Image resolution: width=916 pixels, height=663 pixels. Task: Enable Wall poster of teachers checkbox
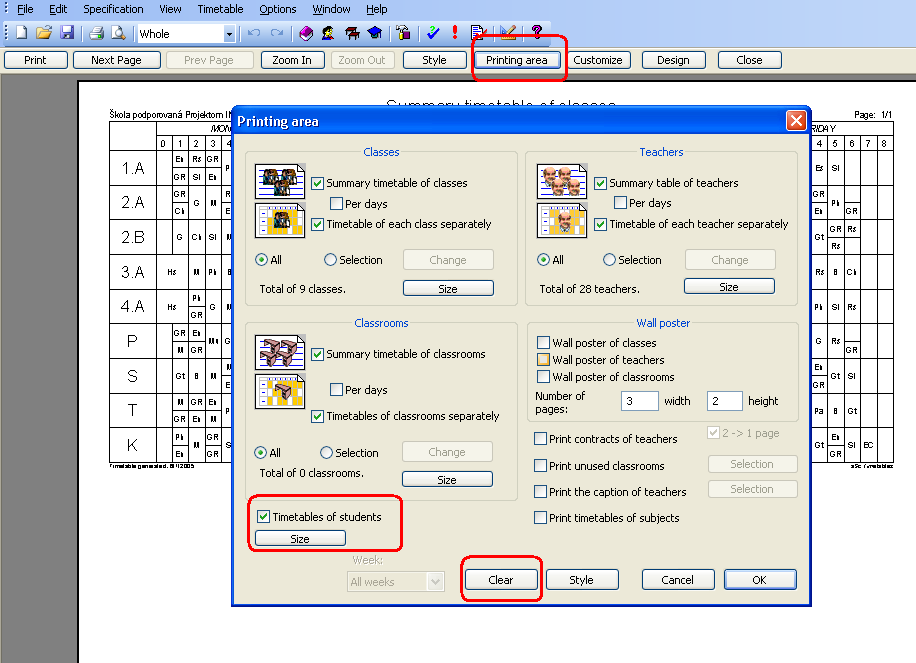[x=544, y=360]
